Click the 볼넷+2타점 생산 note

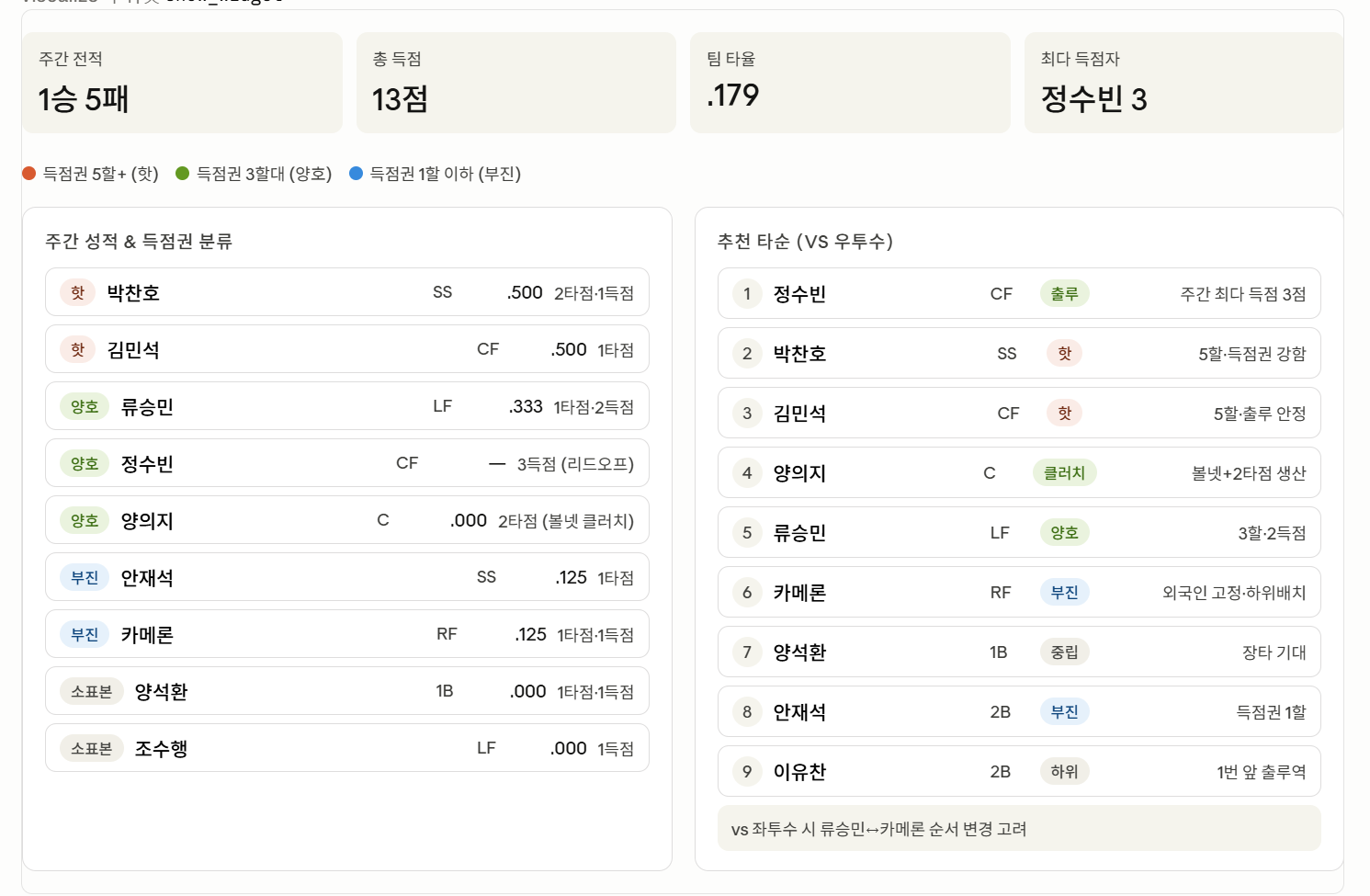[x=1249, y=473]
